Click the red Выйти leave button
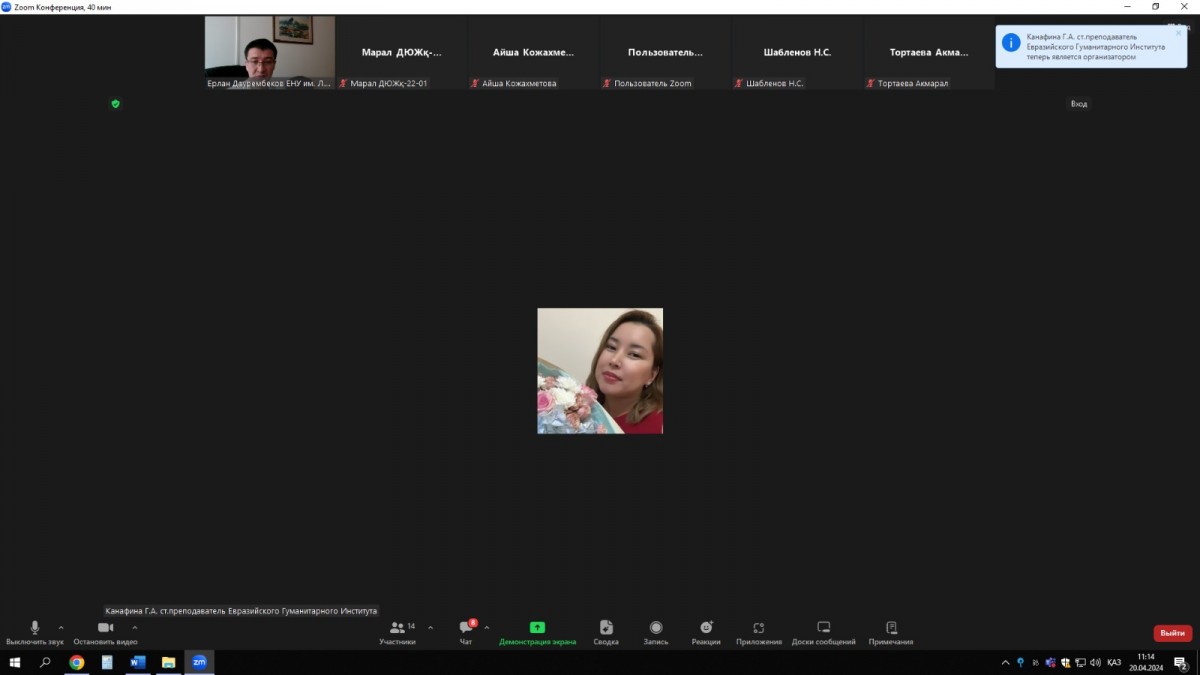 tap(1172, 633)
